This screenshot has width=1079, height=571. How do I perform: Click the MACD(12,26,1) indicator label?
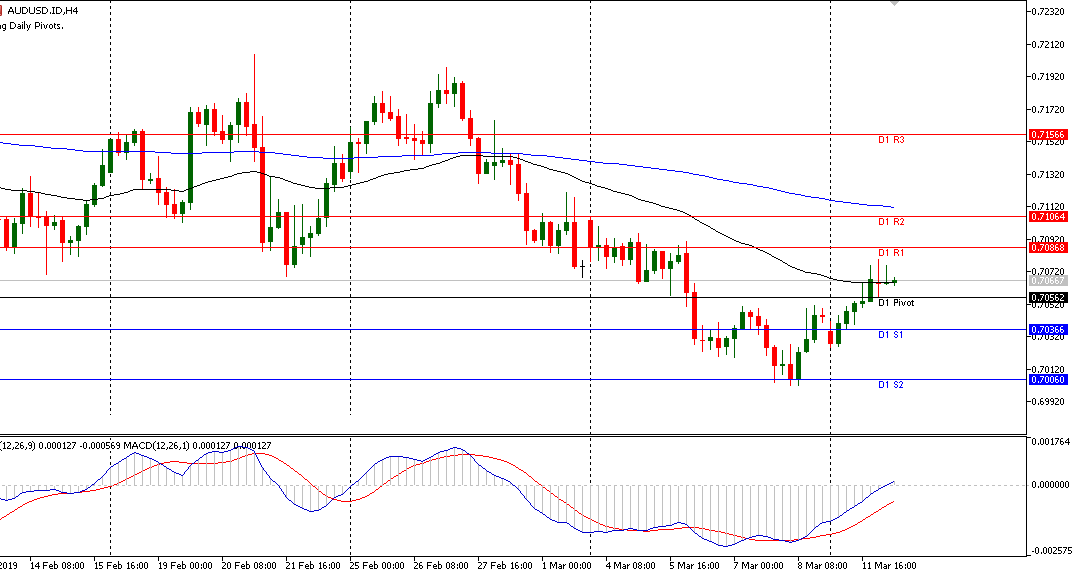tap(157, 446)
